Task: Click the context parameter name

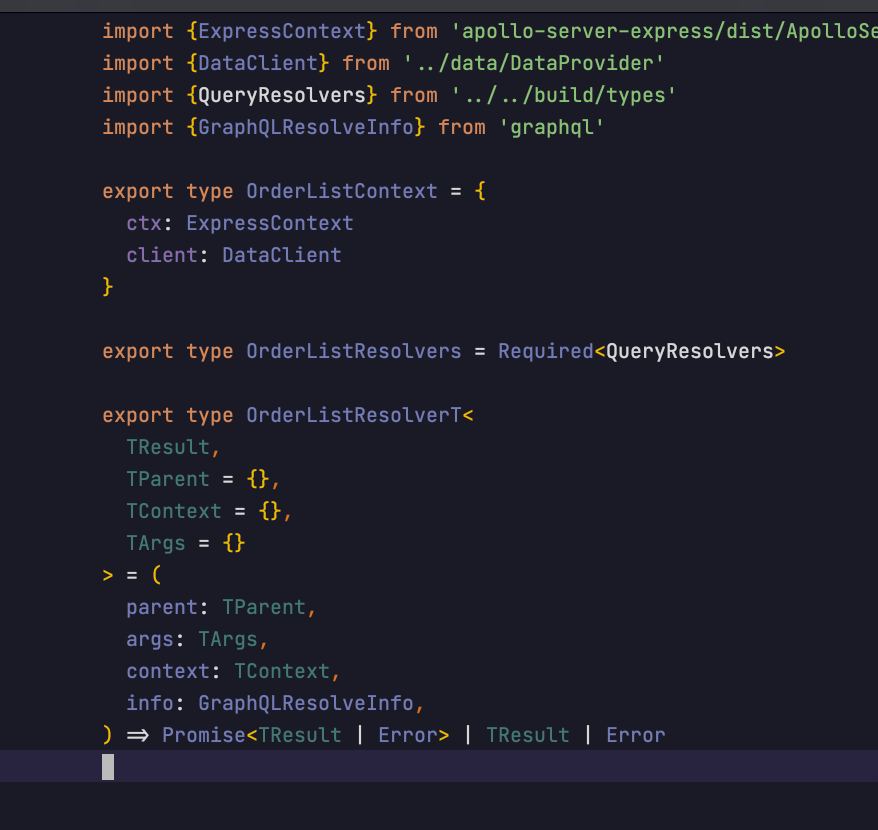Action: (x=168, y=672)
